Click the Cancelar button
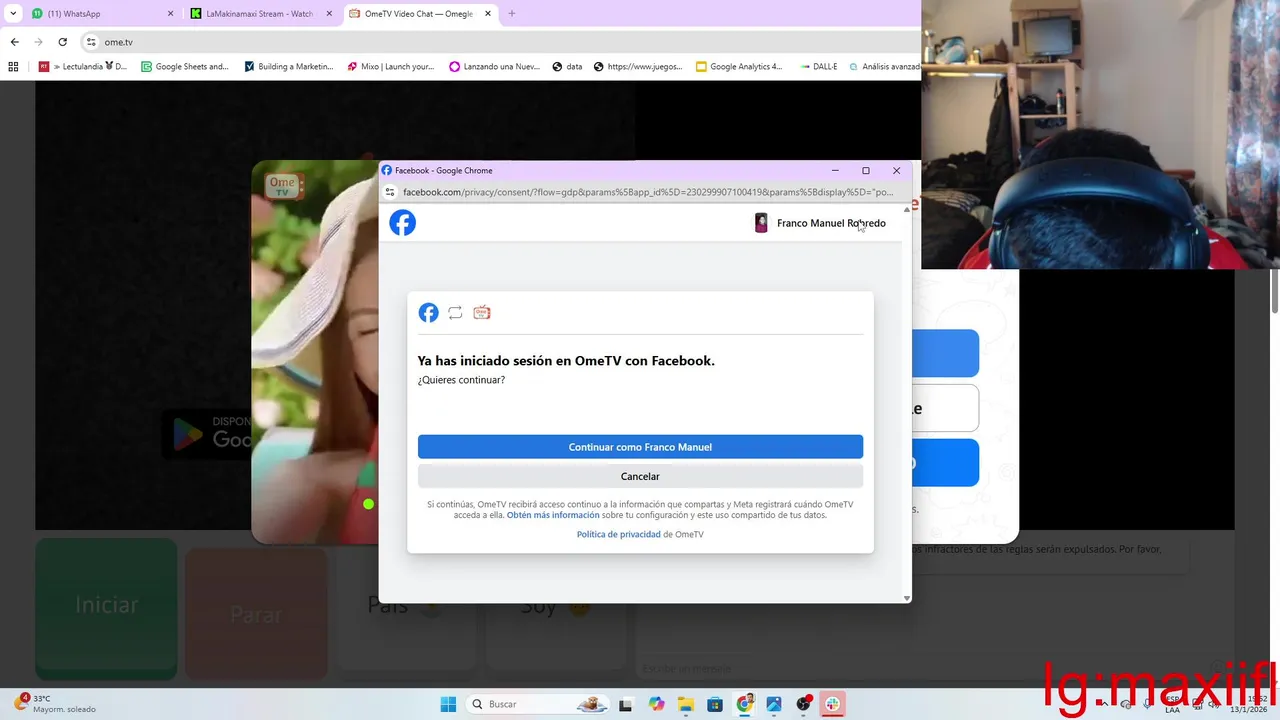The height and width of the screenshot is (720, 1280). [x=640, y=476]
